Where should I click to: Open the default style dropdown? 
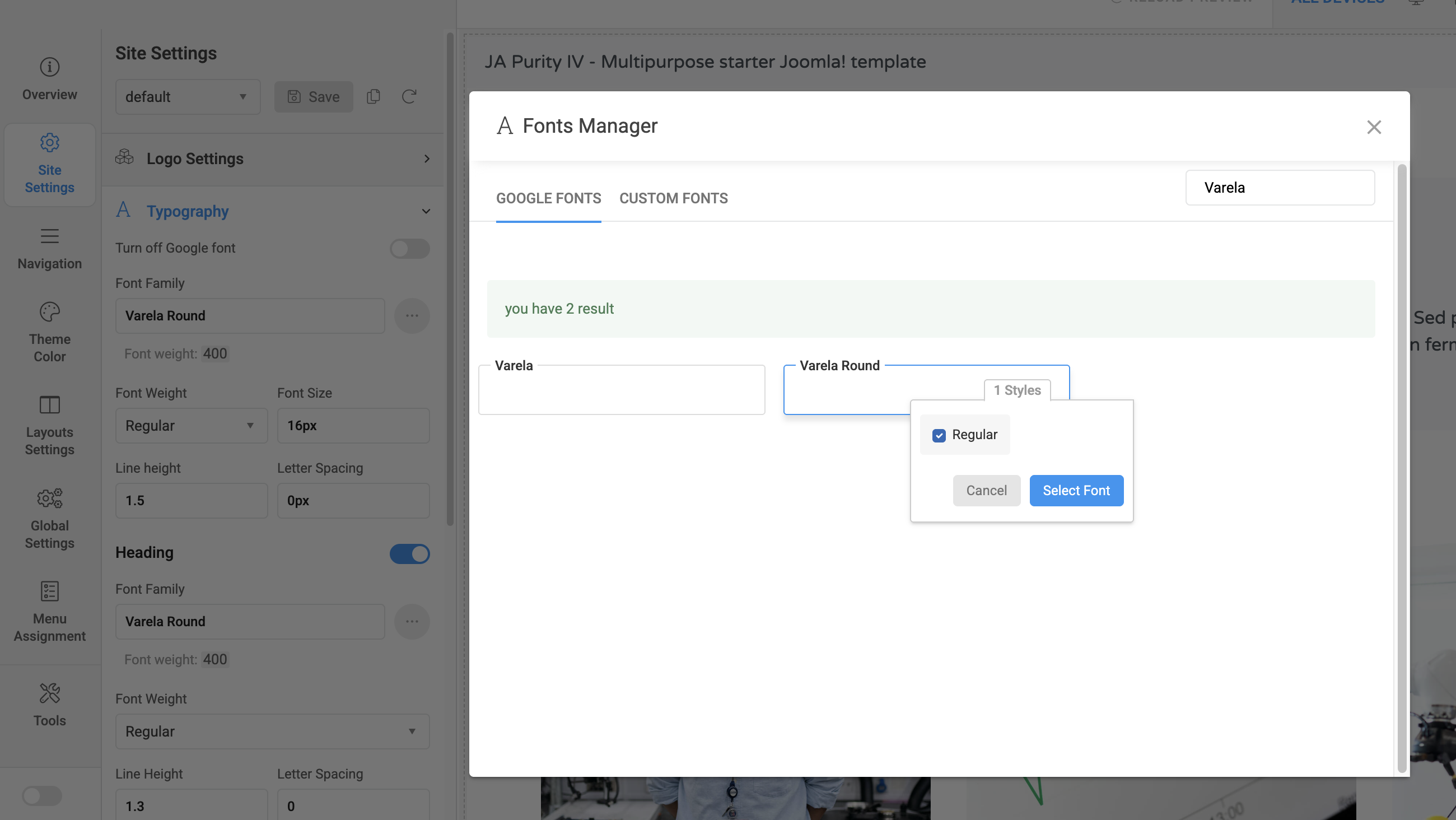click(188, 97)
